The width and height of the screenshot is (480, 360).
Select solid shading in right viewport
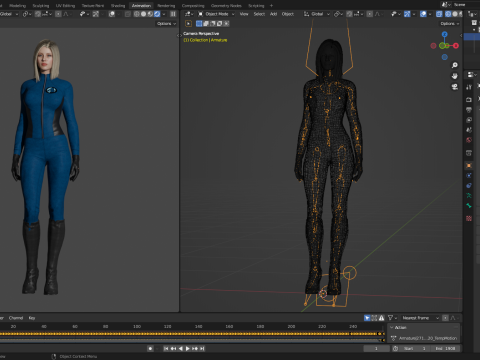[454, 14]
